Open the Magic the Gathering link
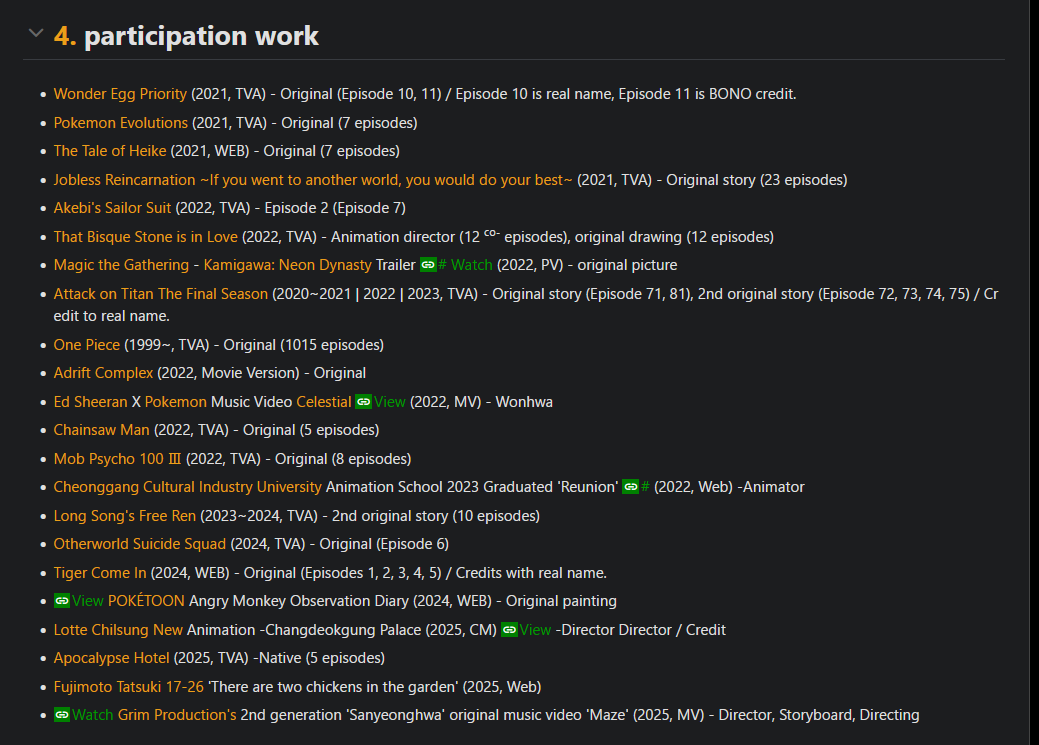 point(121,265)
